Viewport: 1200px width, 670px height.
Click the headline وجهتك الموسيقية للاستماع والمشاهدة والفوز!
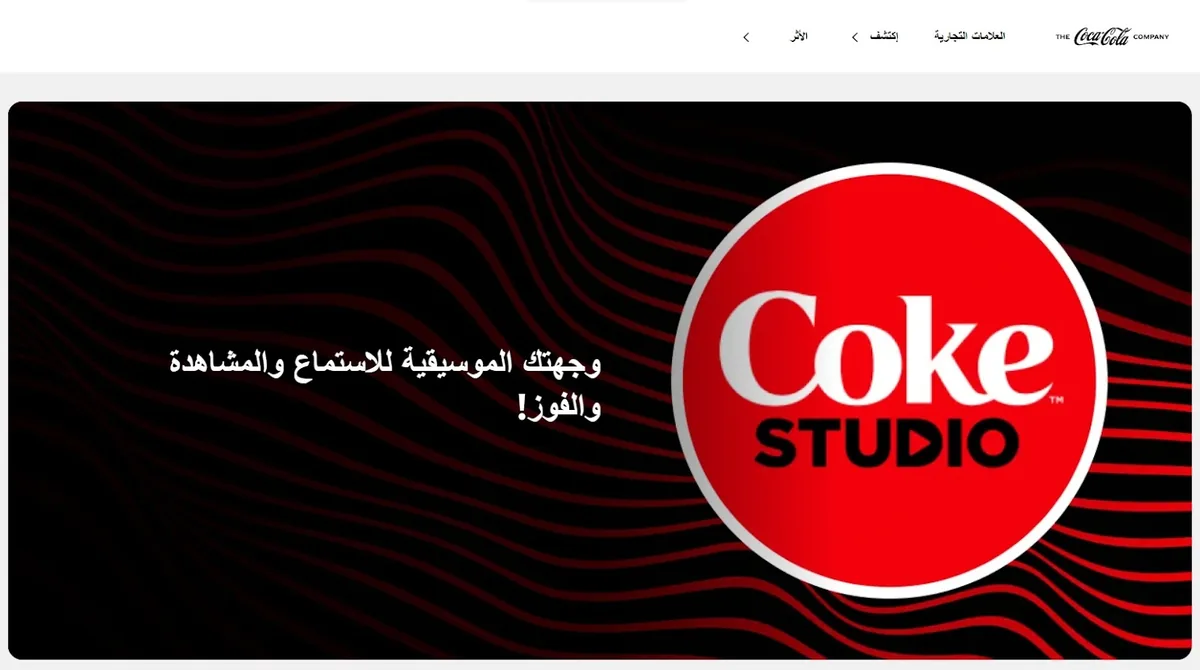coord(386,384)
